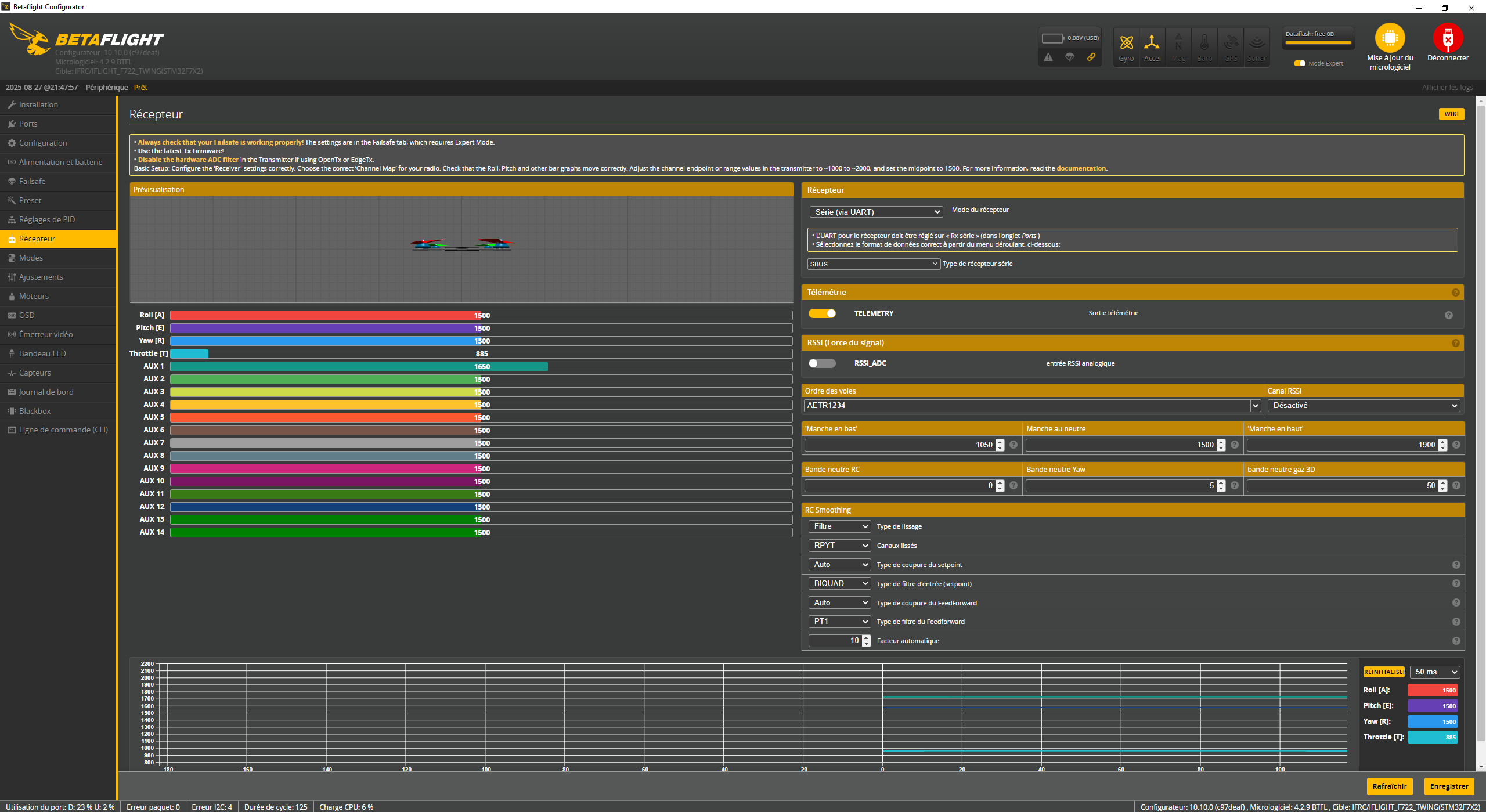Screen dimensions: 1486x812
Task: Expand the 50 ms refresh rate dropdown
Action: 1435,672
